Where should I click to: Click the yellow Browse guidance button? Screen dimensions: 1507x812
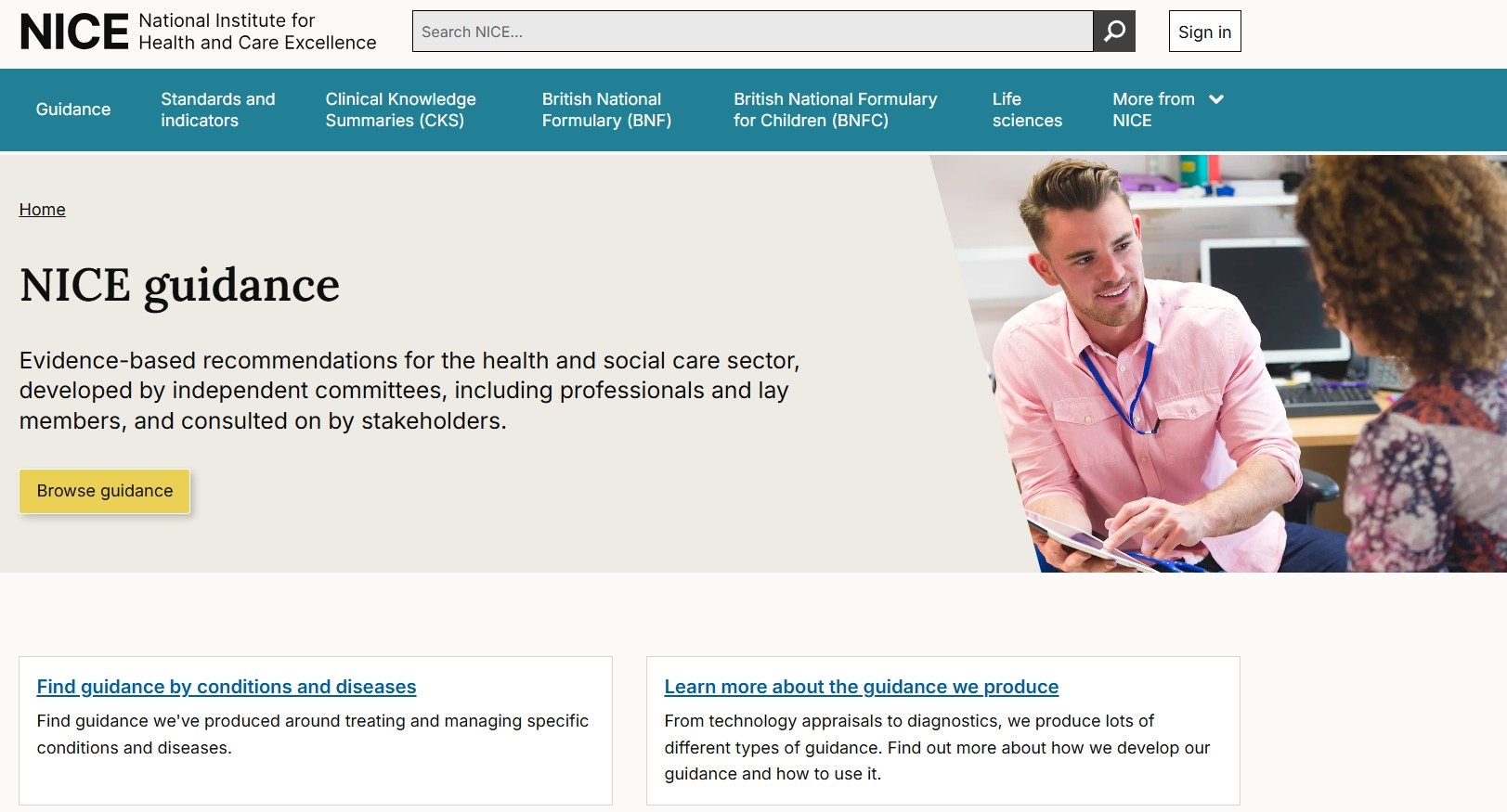coord(105,491)
